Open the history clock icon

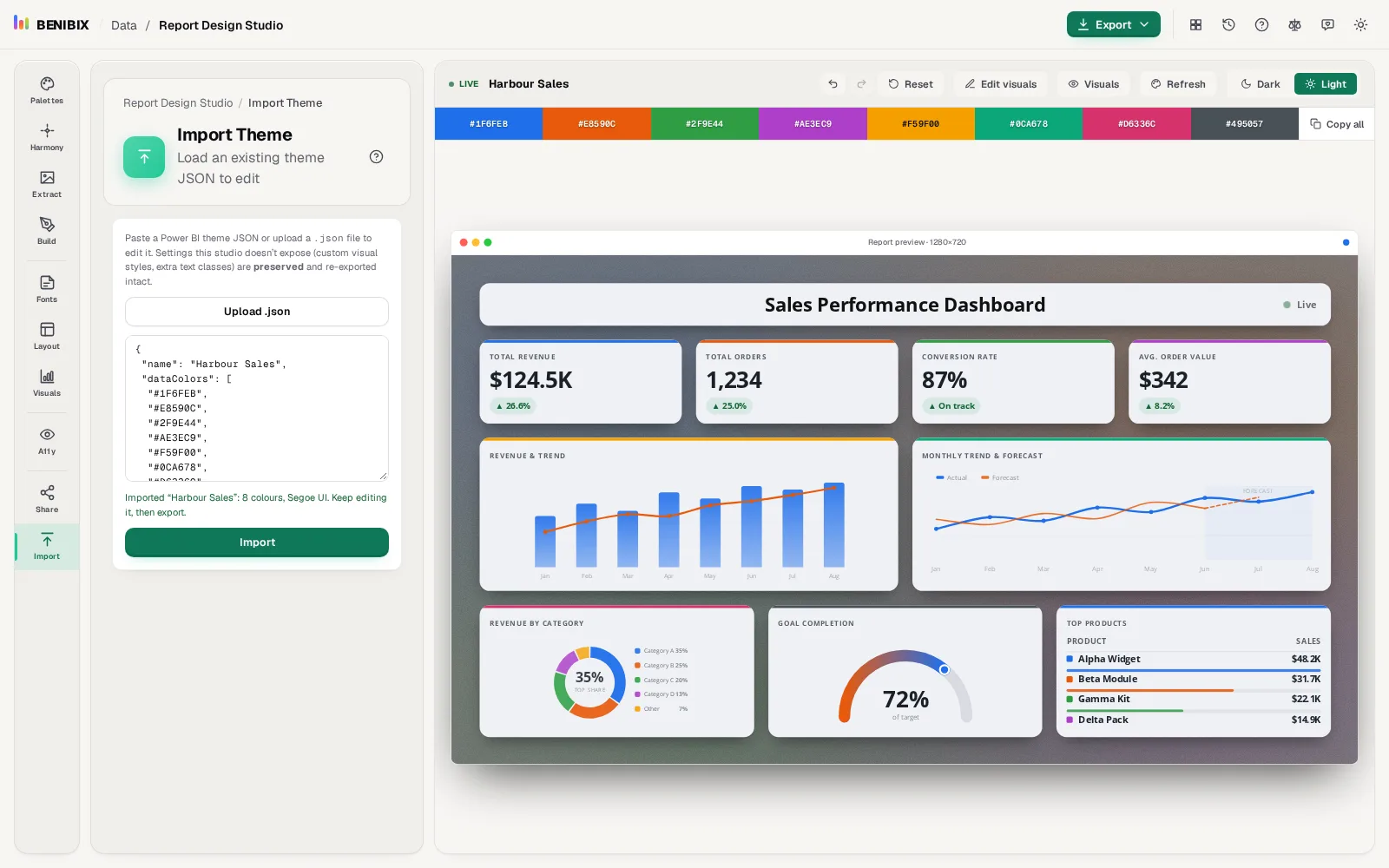pyautogui.click(x=1228, y=25)
